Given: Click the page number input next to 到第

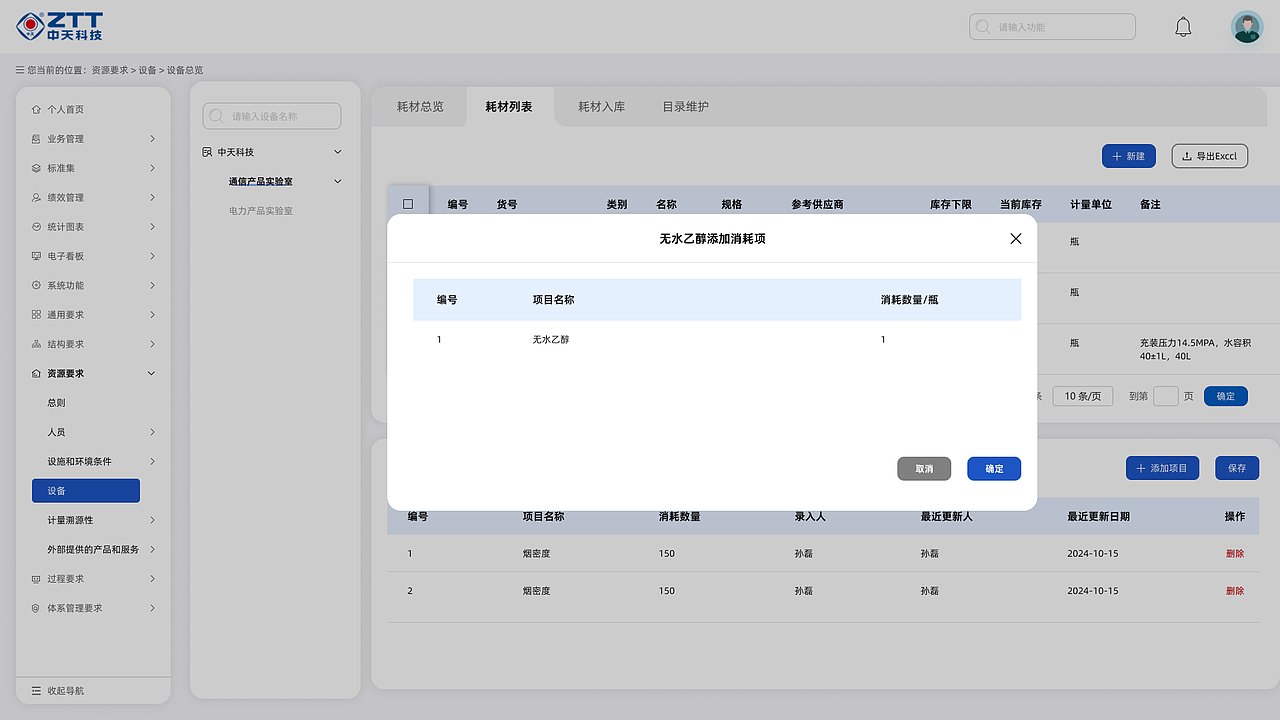Looking at the screenshot, I should pyautogui.click(x=1166, y=396).
